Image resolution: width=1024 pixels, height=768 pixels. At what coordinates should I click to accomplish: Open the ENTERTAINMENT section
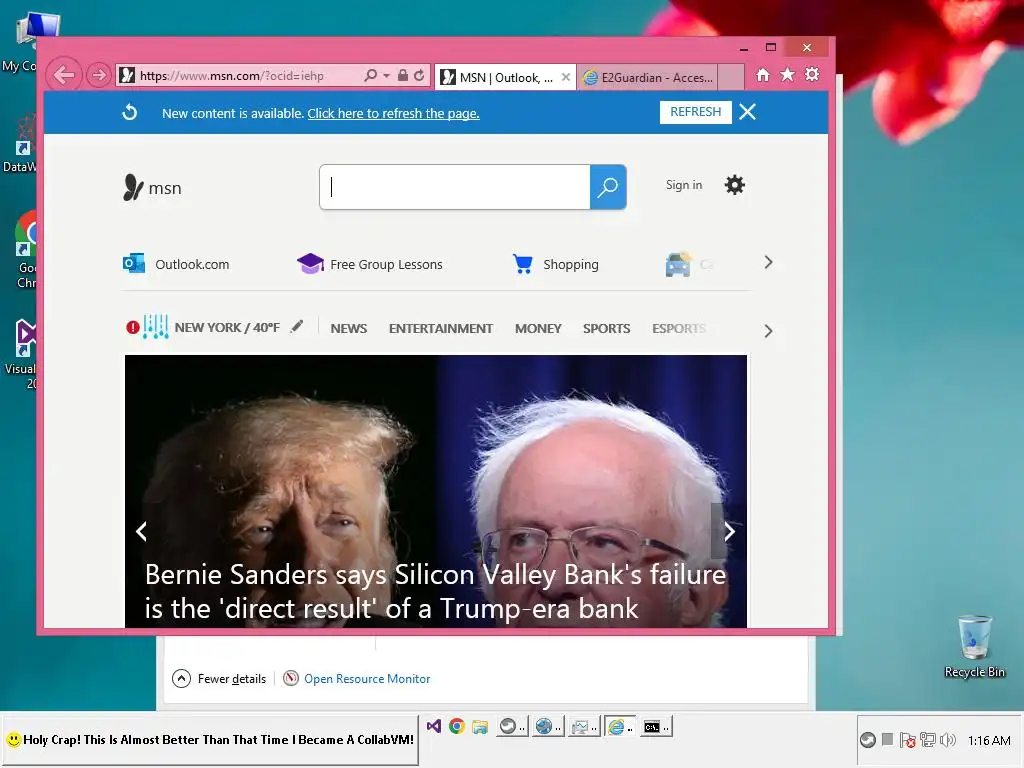click(441, 328)
